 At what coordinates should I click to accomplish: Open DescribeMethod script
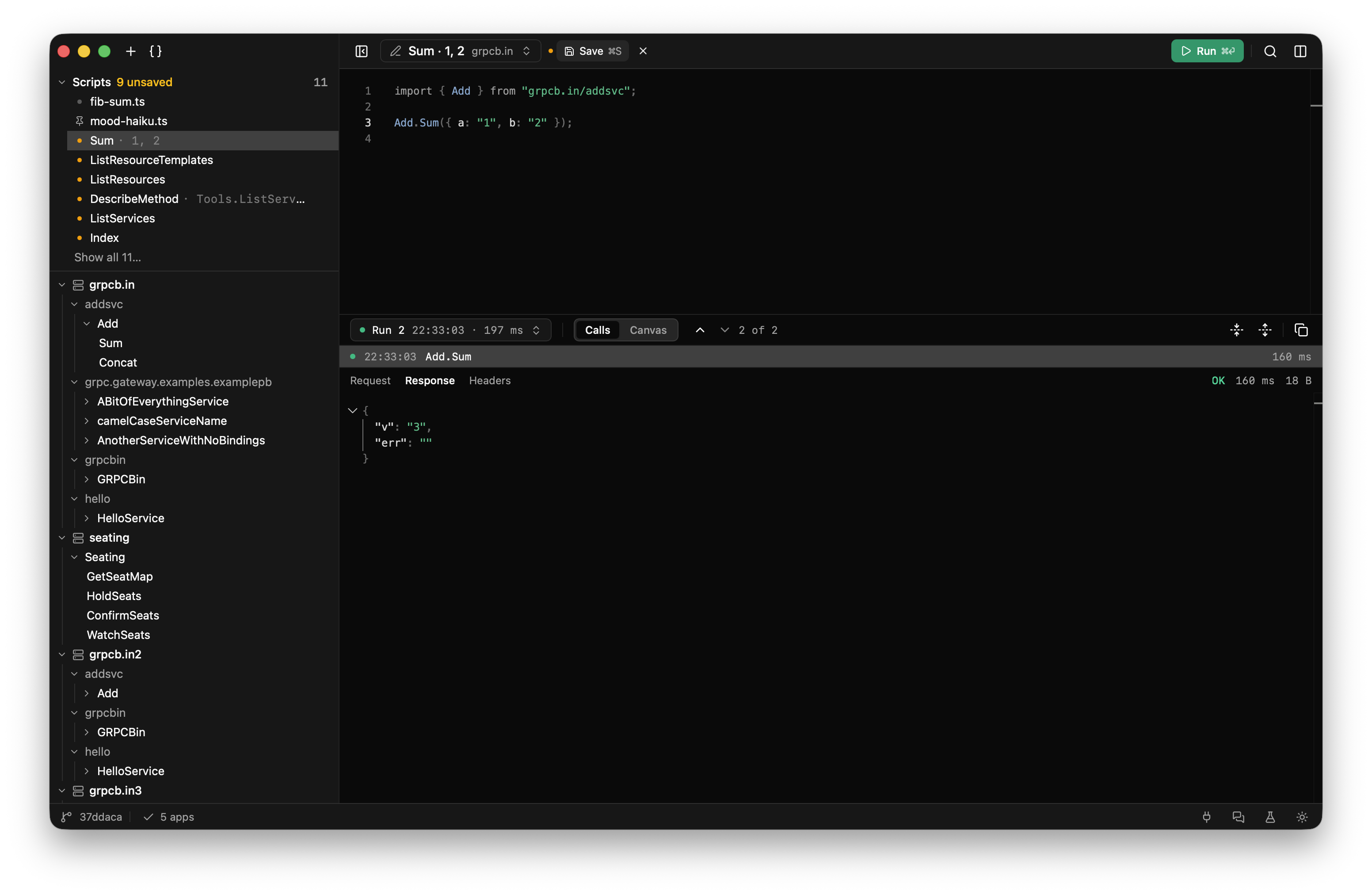[202, 199]
